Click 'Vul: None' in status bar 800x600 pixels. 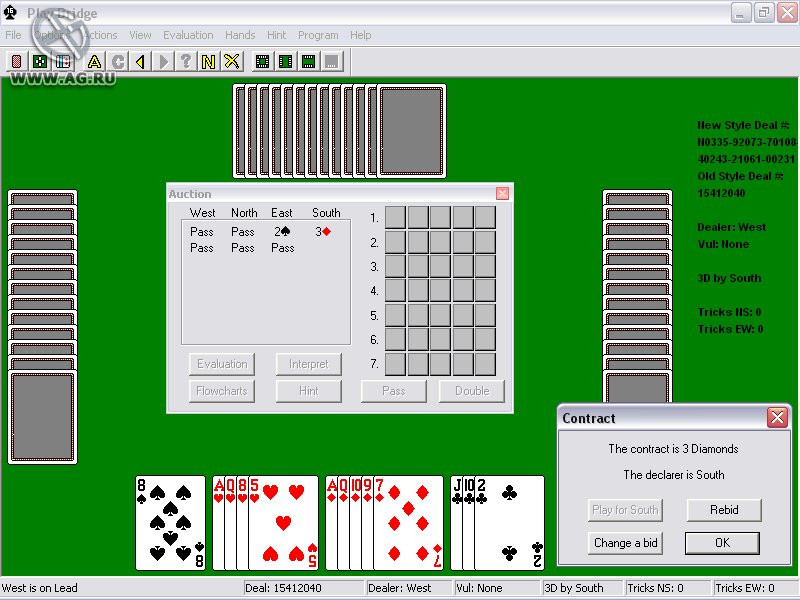tap(479, 588)
